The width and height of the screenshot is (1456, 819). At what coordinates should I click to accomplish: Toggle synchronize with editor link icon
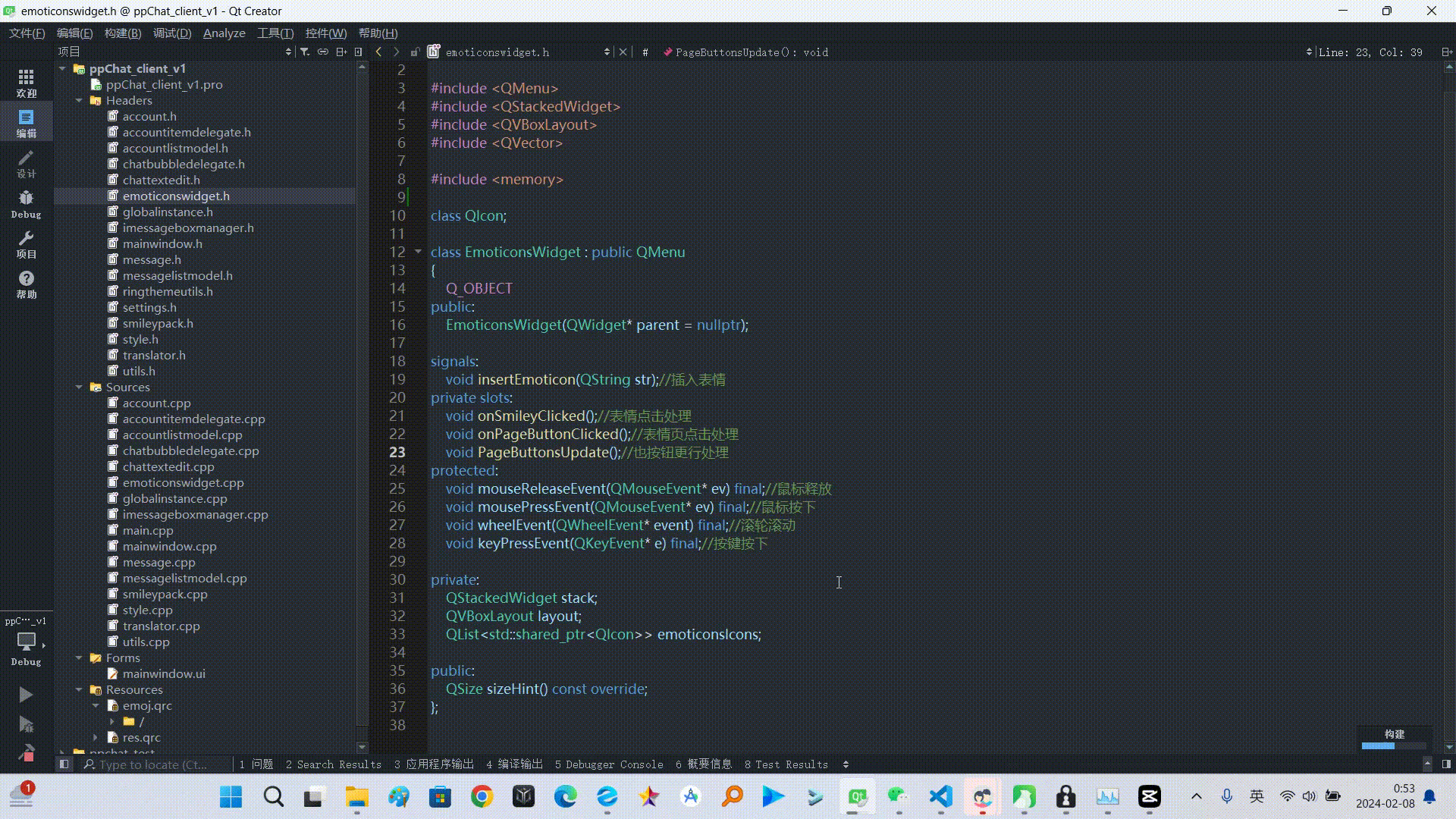(323, 52)
